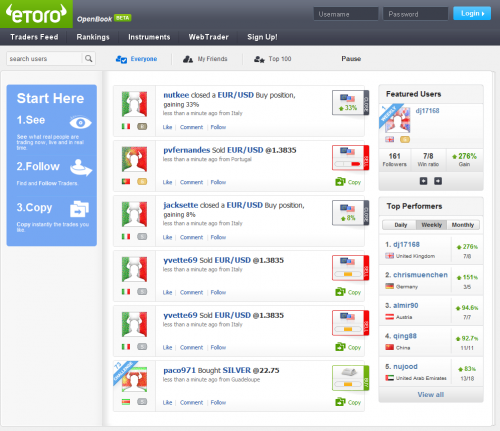Click paco971's challenge avatar
The image size is (500, 431).
pos(134,379)
